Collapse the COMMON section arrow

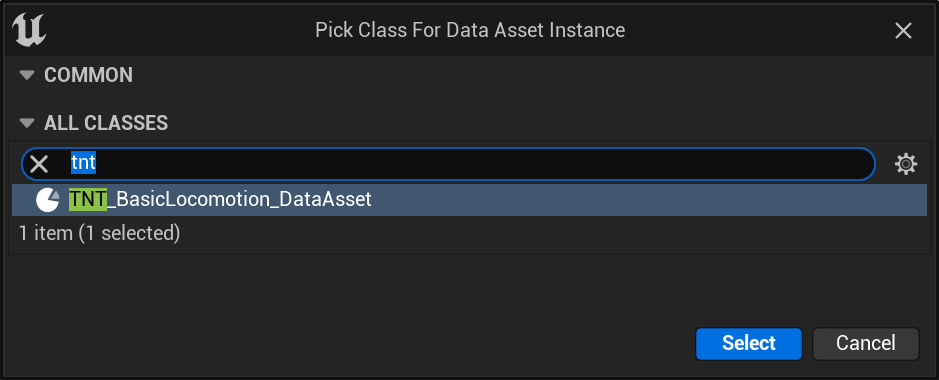pyautogui.click(x=27, y=75)
